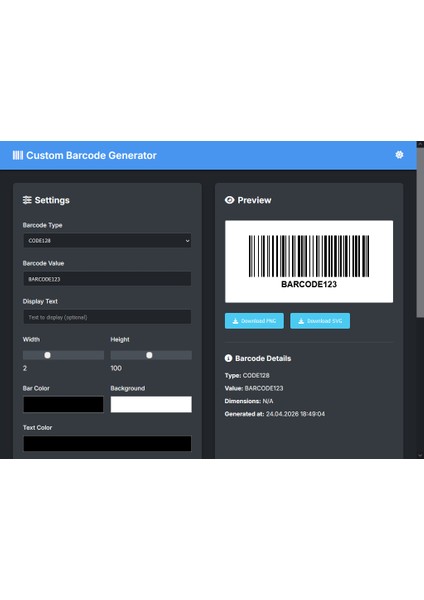The width and height of the screenshot is (424, 600).
Task: Click the Download SVG button
Action: pos(320,321)
